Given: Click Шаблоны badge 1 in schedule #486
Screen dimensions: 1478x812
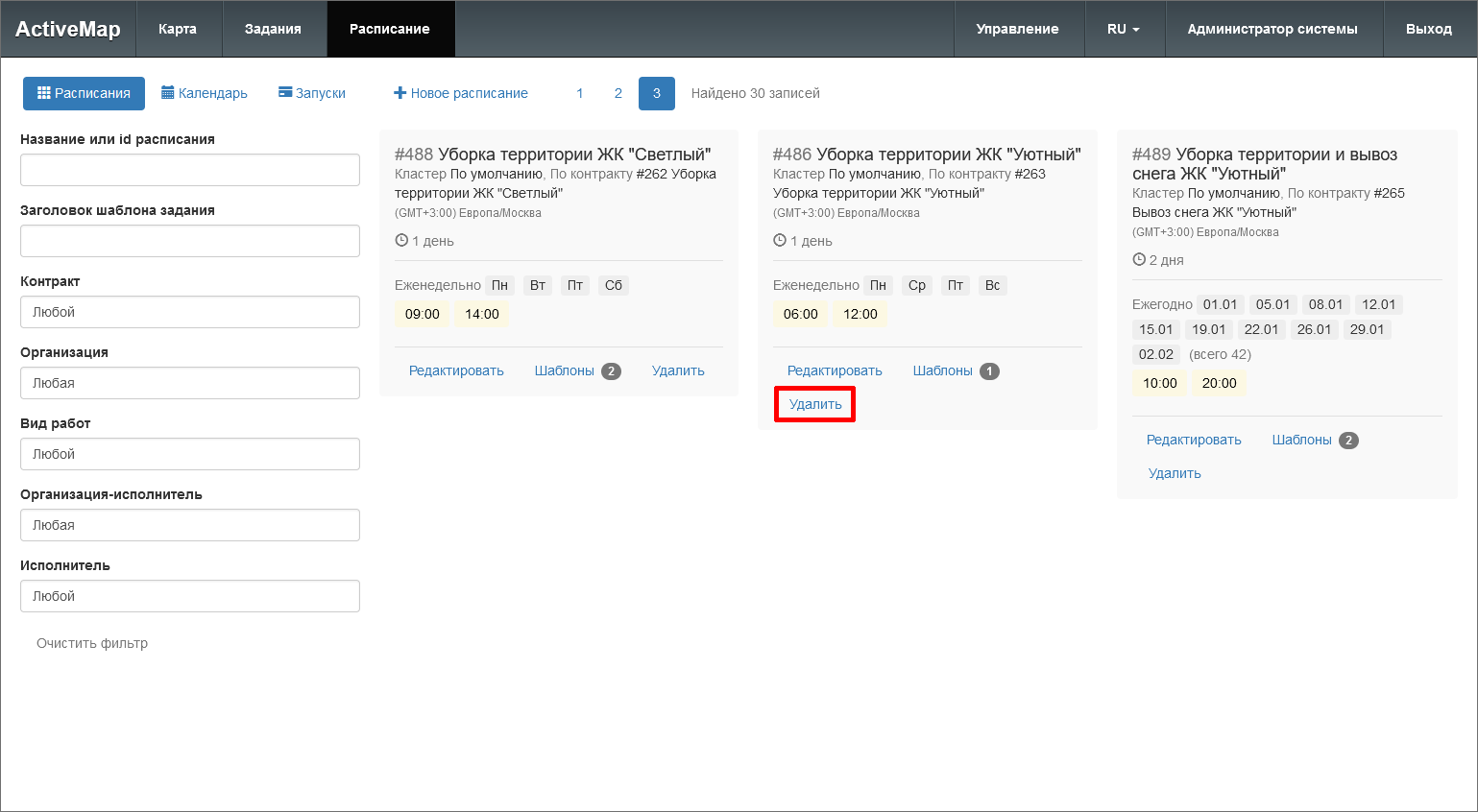Looking at the screenshot, I should click(989, 371).
